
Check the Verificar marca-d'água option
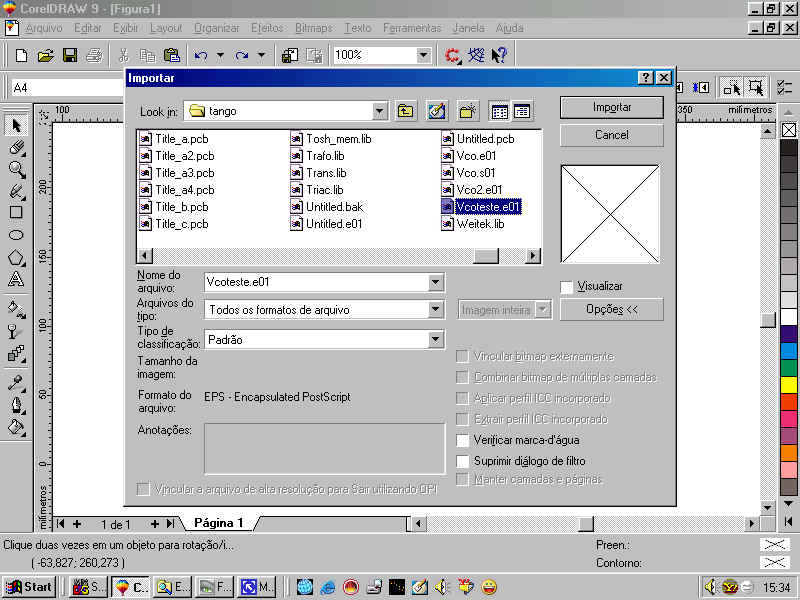click(462, 440)
